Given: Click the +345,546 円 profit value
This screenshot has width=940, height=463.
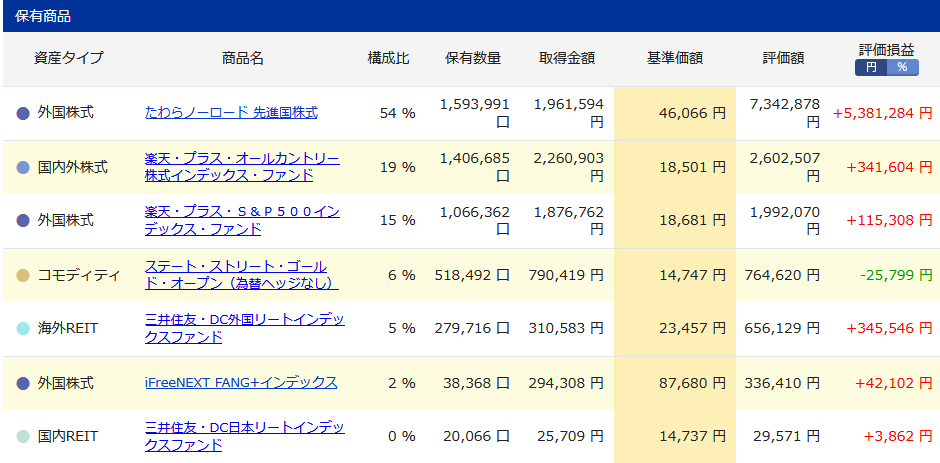Looking at the screenshot, I should 889,329.
